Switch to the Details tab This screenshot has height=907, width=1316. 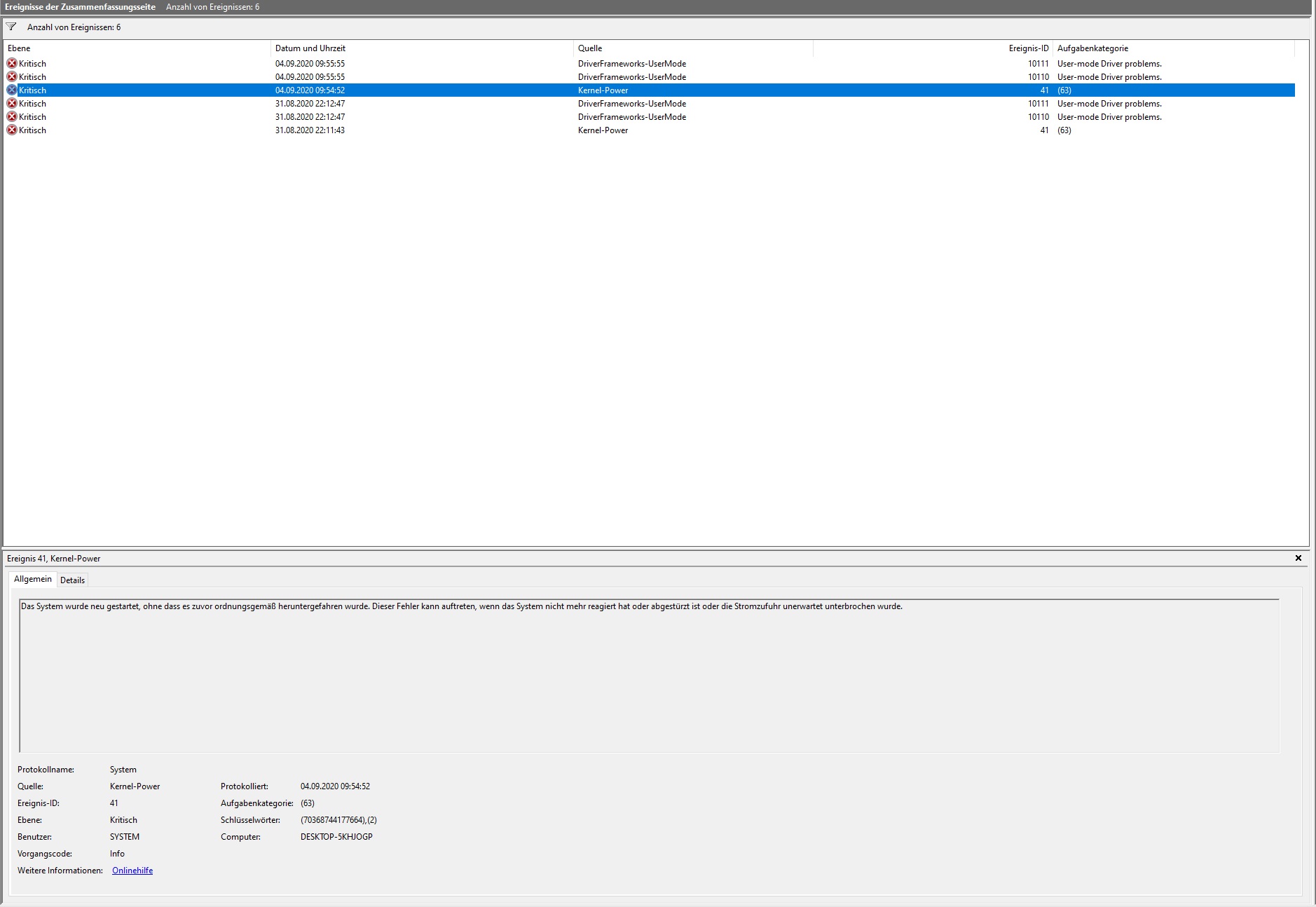pos(72,580)
